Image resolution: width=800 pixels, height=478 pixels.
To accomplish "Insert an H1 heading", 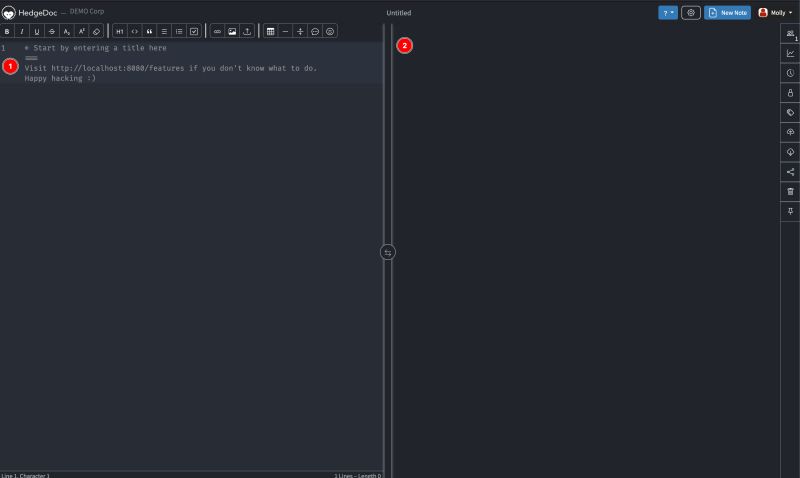I will point(119,32).
